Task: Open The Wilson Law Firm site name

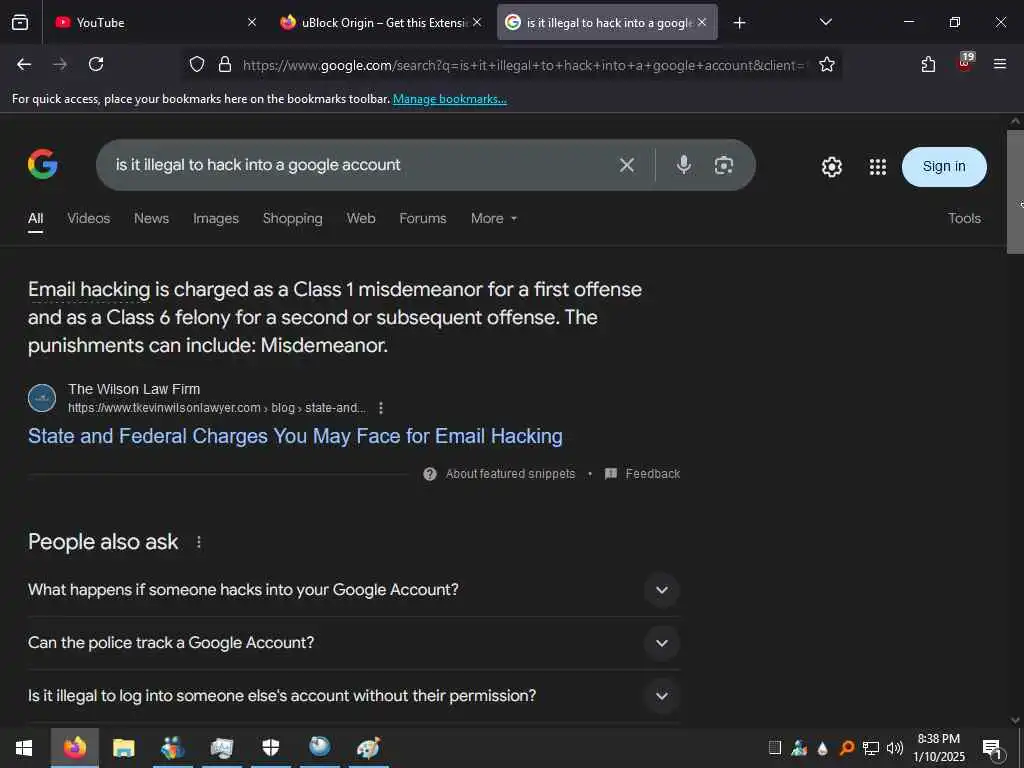Action: (x=134, y=389)
